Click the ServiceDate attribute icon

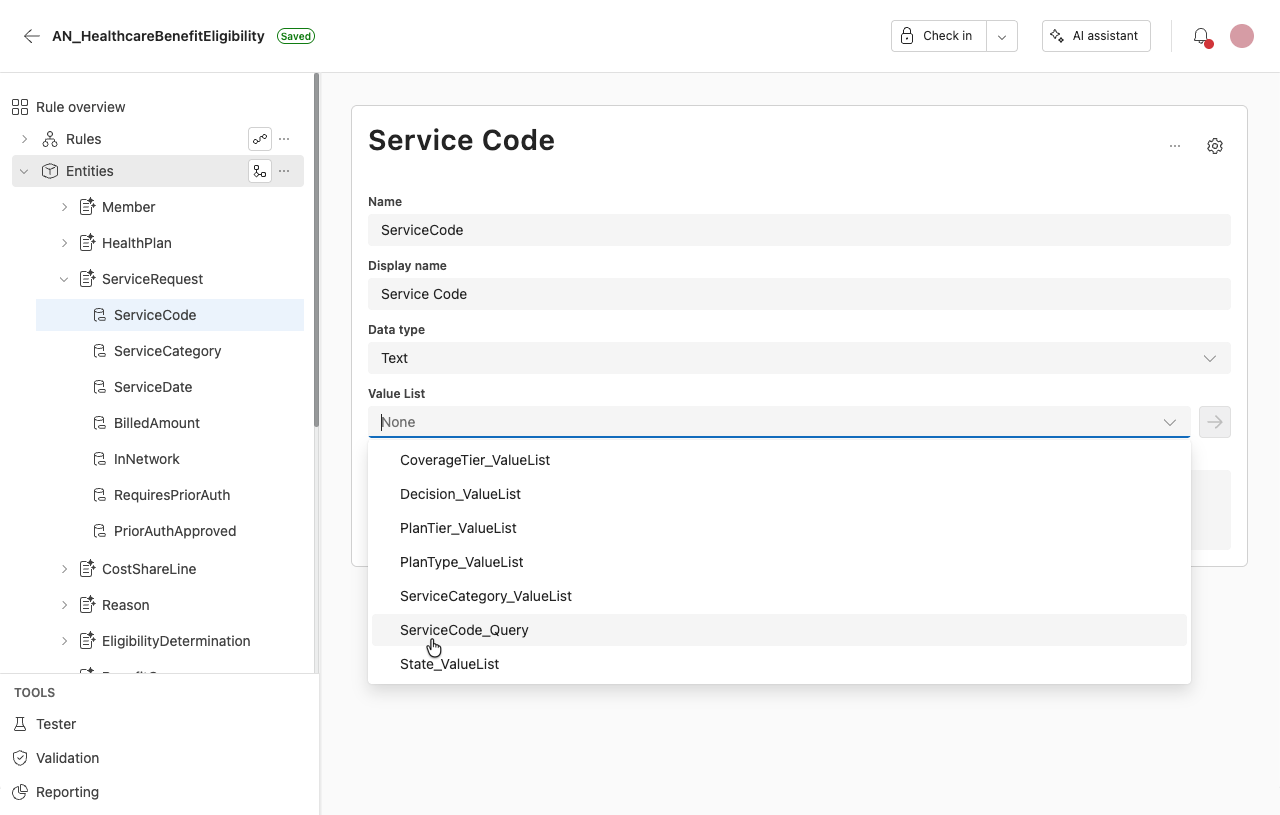pos(99,387)
